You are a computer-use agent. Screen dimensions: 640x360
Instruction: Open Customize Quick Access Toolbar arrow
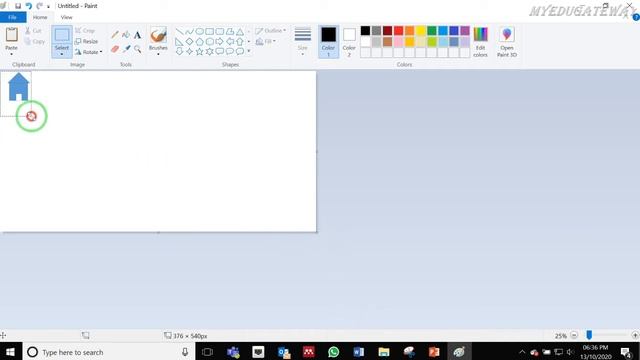point(48,7)
